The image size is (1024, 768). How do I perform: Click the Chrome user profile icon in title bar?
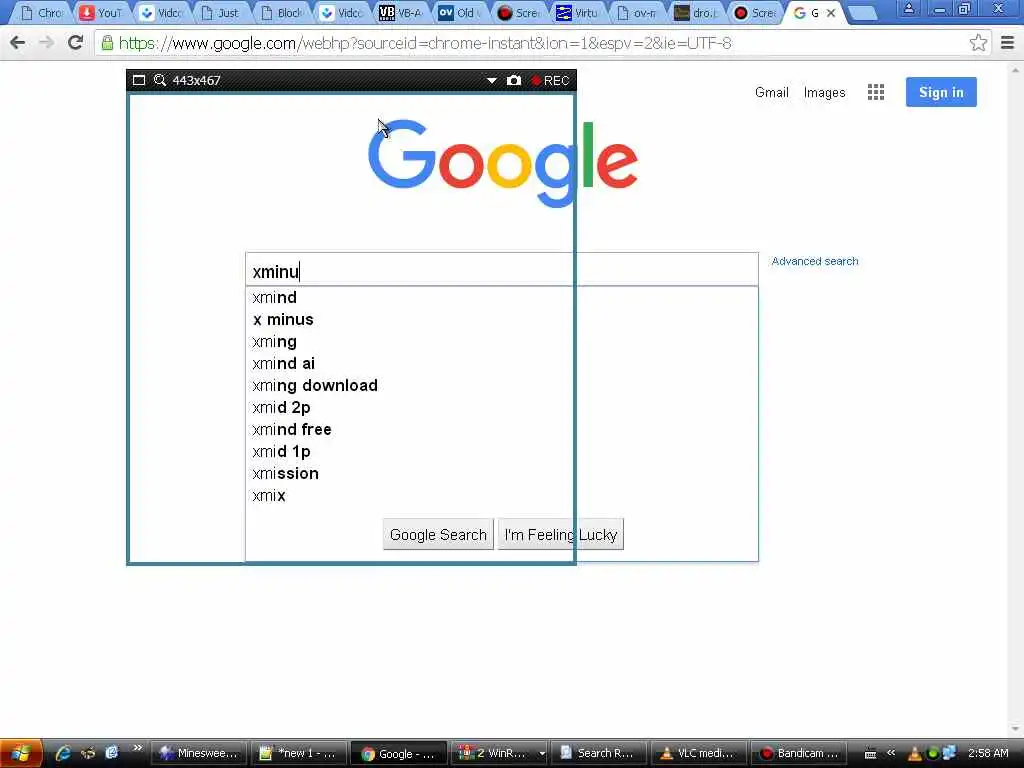pos(908,8)
